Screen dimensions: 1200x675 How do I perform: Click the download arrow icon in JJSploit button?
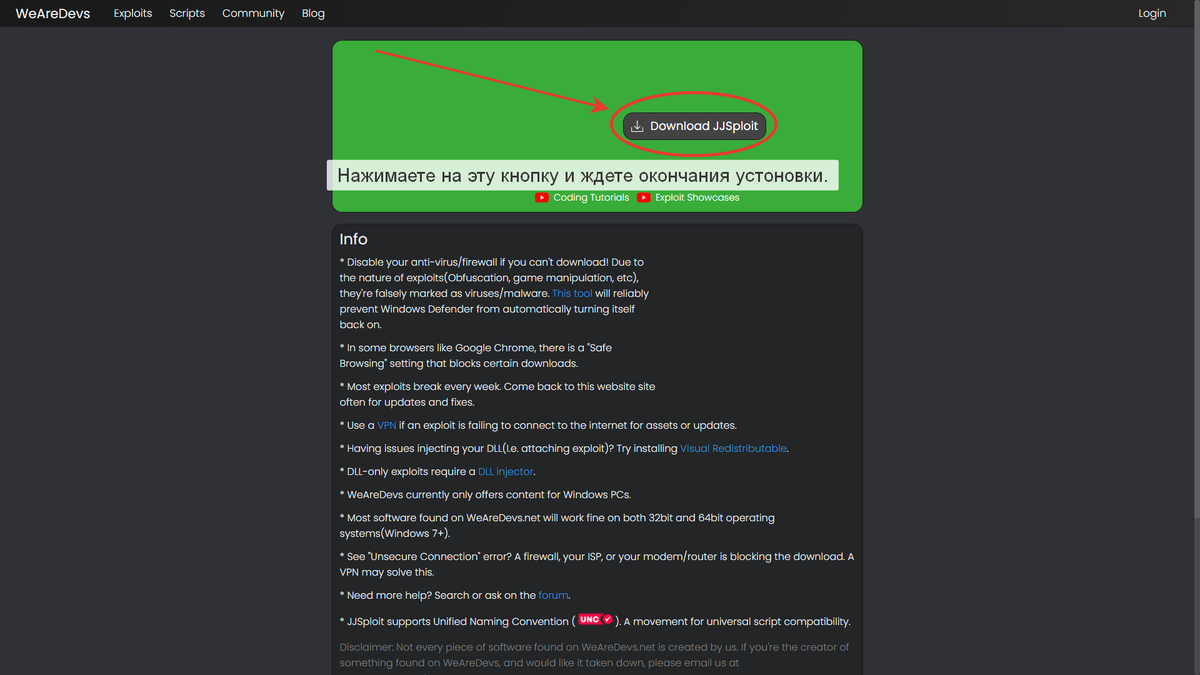point(637,126)
